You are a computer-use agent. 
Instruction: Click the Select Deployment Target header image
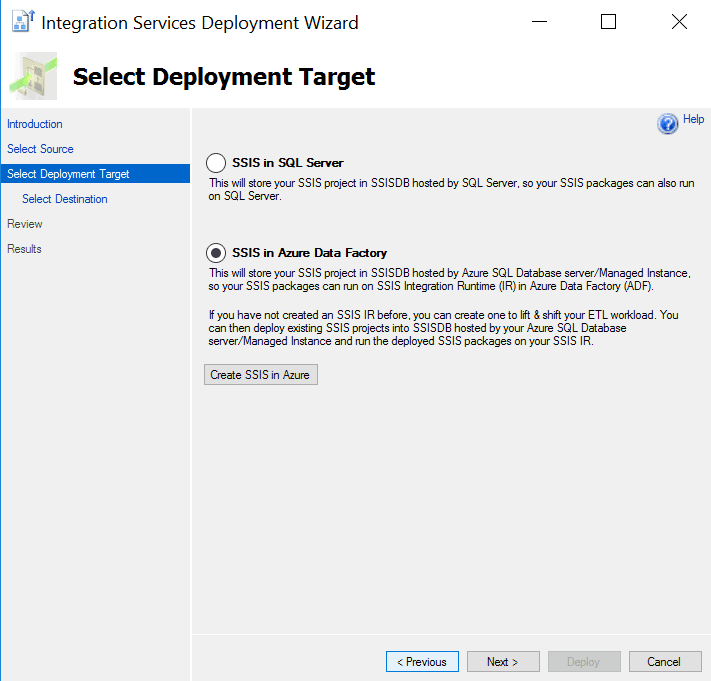34,77
